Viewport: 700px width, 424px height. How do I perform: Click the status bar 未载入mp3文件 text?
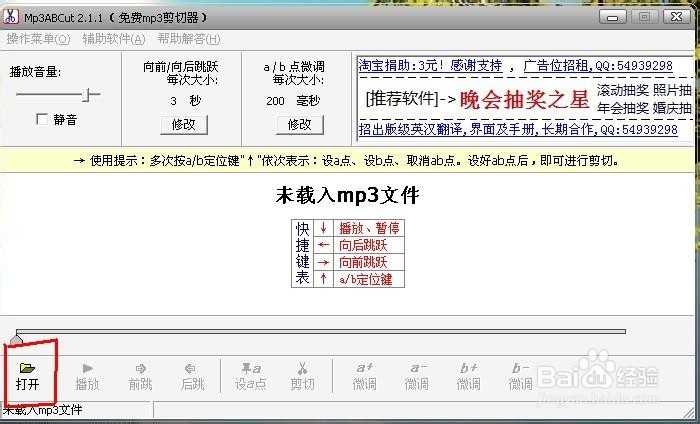pos(43,410)
